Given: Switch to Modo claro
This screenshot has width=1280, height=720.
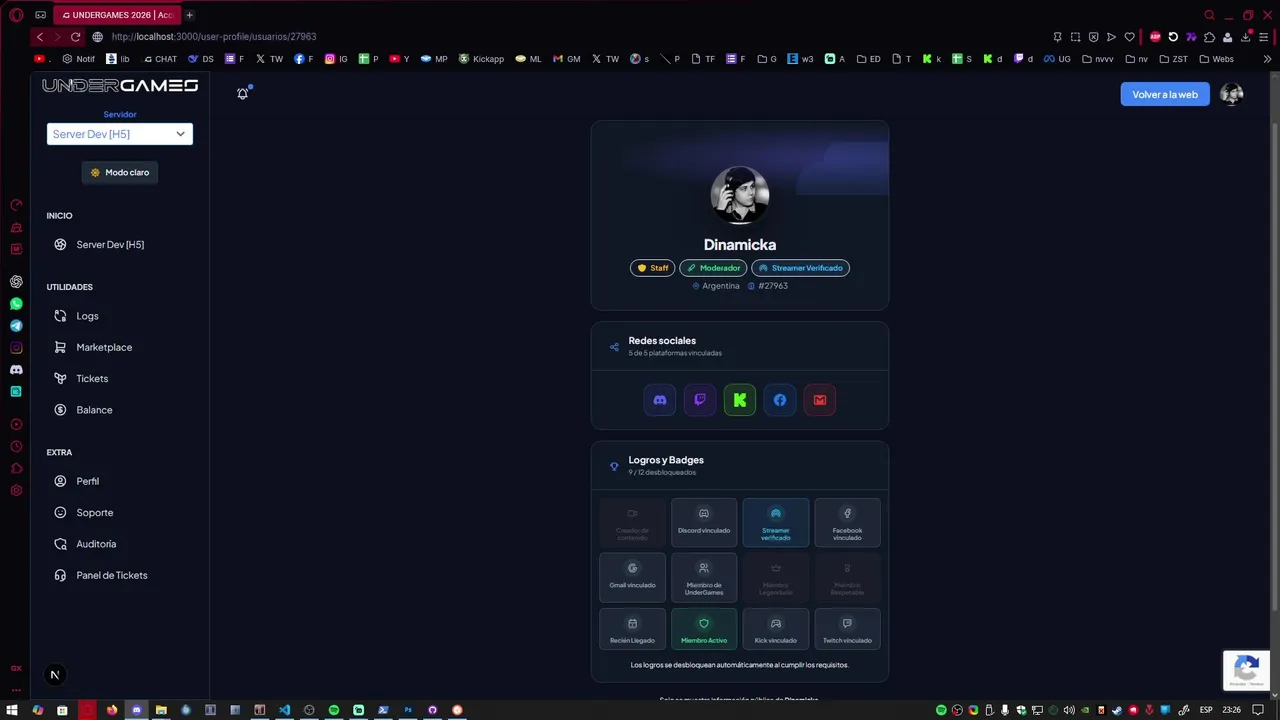Looking at the screenshot, I should click(x=120, y=172).
